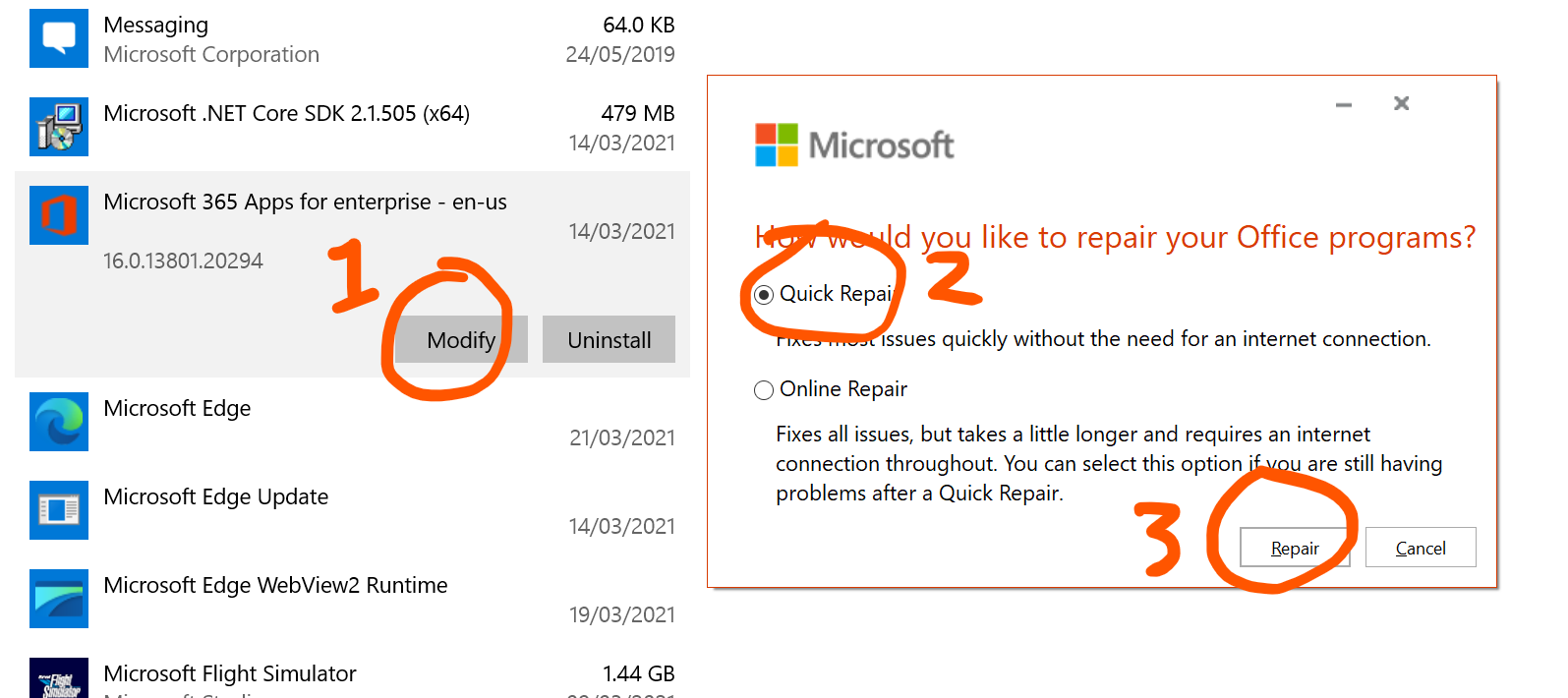Select Microsoft .NET Core SDK 2.1.505 entry
This screenshot has width=1568, height=698.
point(286,114)
